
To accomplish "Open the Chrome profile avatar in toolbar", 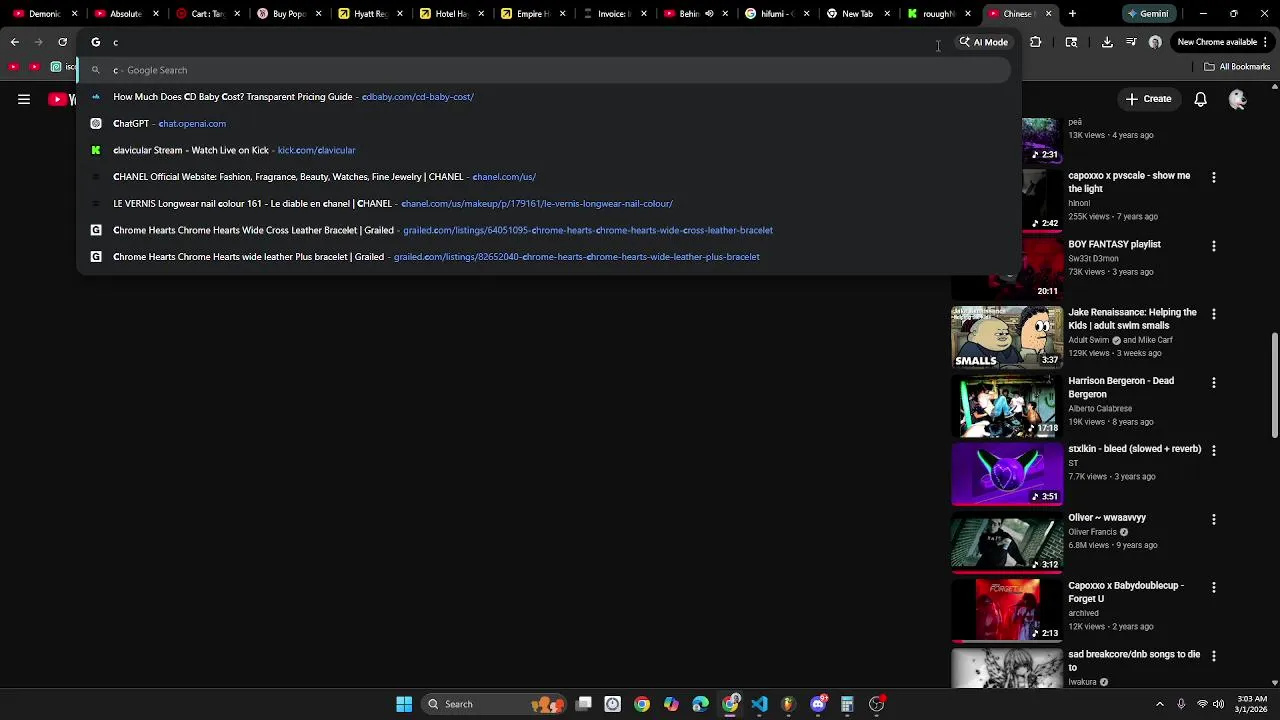I will coord(1155,42).
